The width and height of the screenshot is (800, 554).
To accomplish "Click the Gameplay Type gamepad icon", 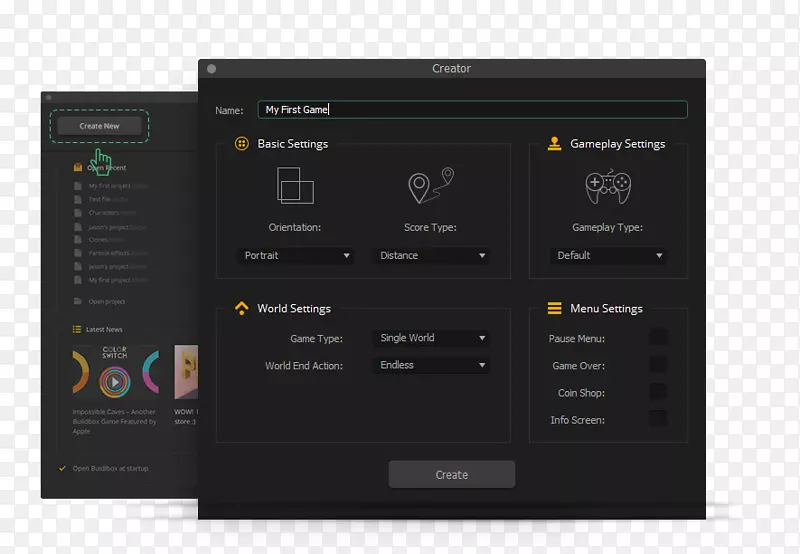I will tap(608, 186).
